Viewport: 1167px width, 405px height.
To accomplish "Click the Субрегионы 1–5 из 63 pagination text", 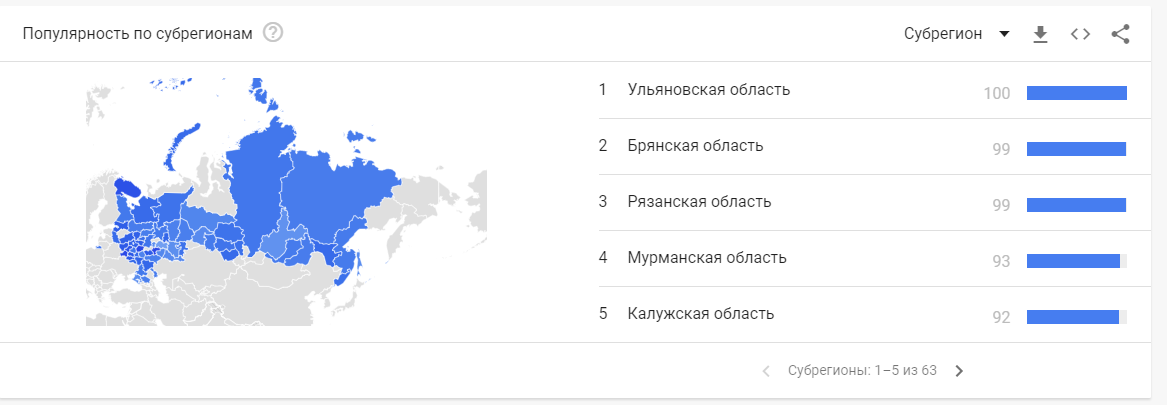I will 862,370.
